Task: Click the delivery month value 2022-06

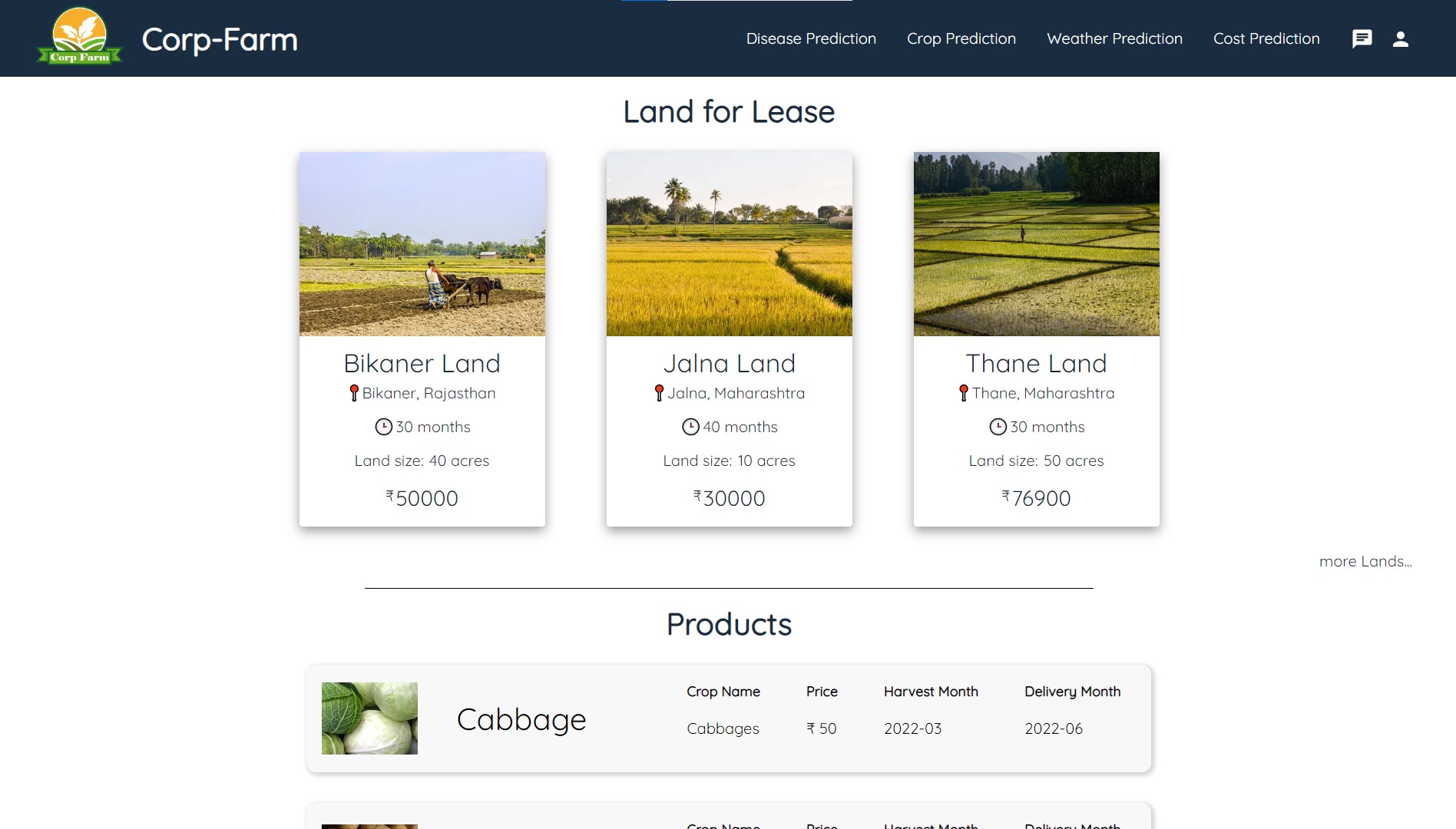Action: [1054, 728]
